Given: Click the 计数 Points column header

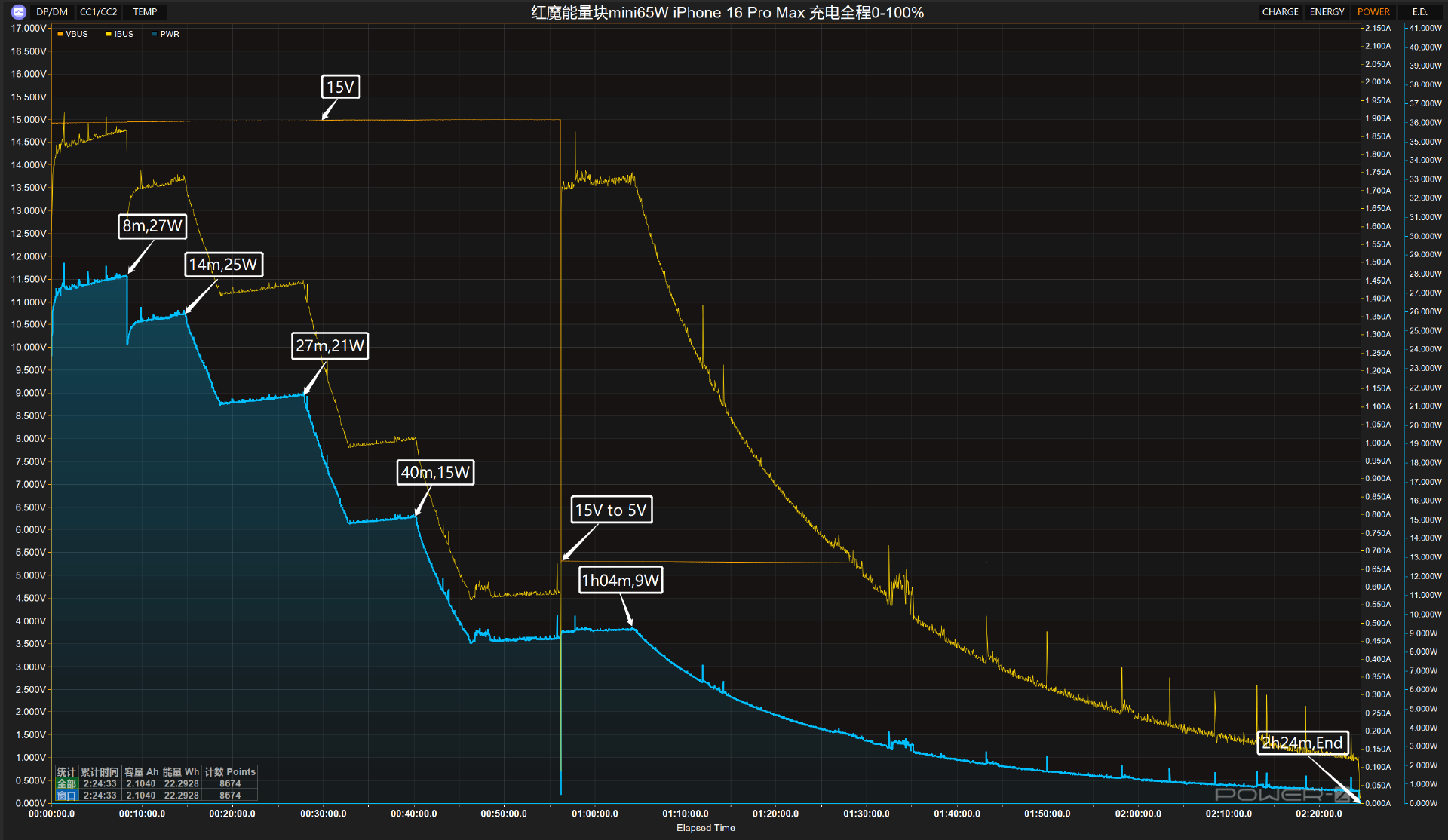Looking at the screenshot, I should click(230, 772).
